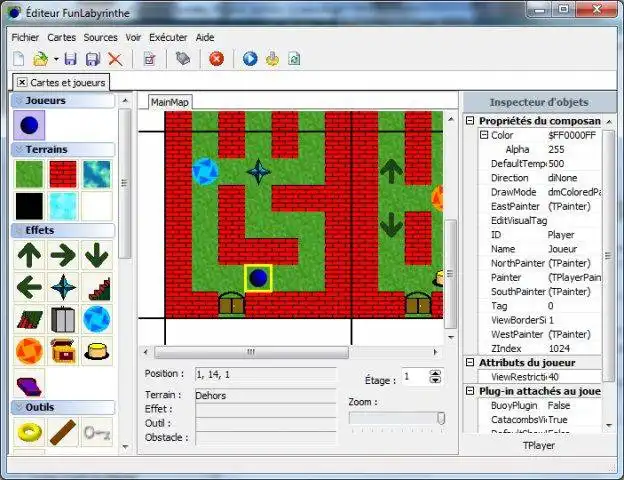Click the red X delete toolbar icon
The image size is (624, 480).
point(115,59)
